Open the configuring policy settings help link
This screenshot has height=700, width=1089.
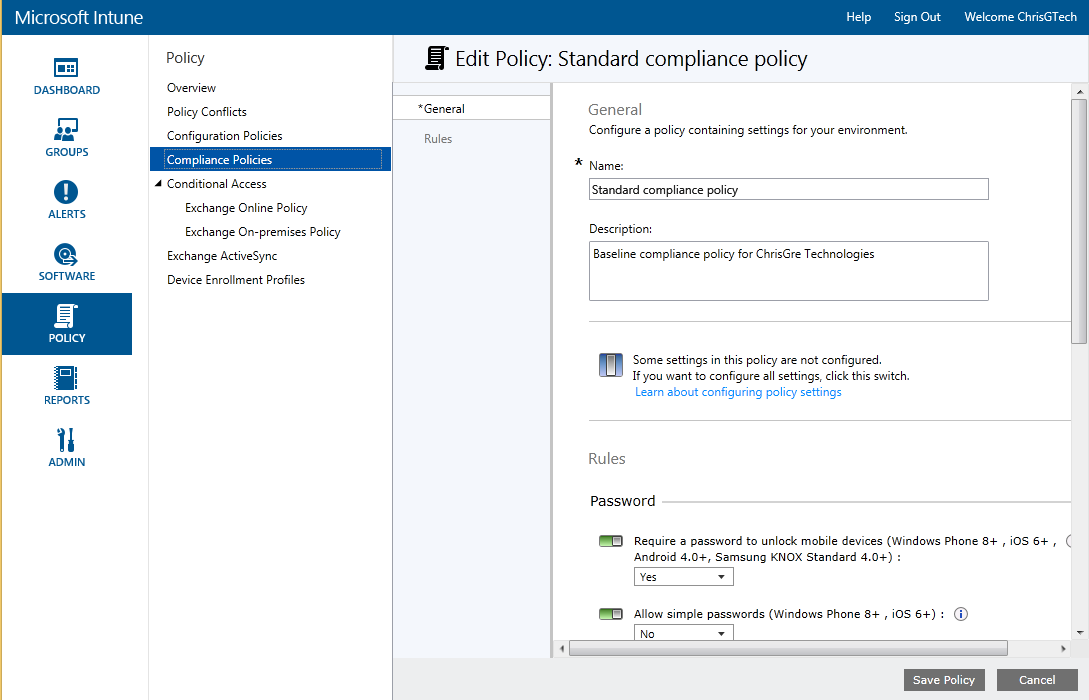pos(738,392)
